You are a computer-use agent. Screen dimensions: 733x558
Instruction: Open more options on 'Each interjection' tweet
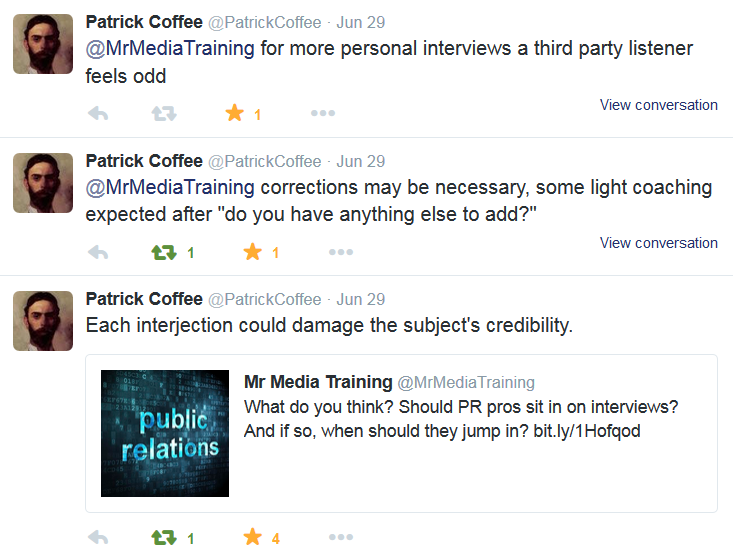pos(341,537)
